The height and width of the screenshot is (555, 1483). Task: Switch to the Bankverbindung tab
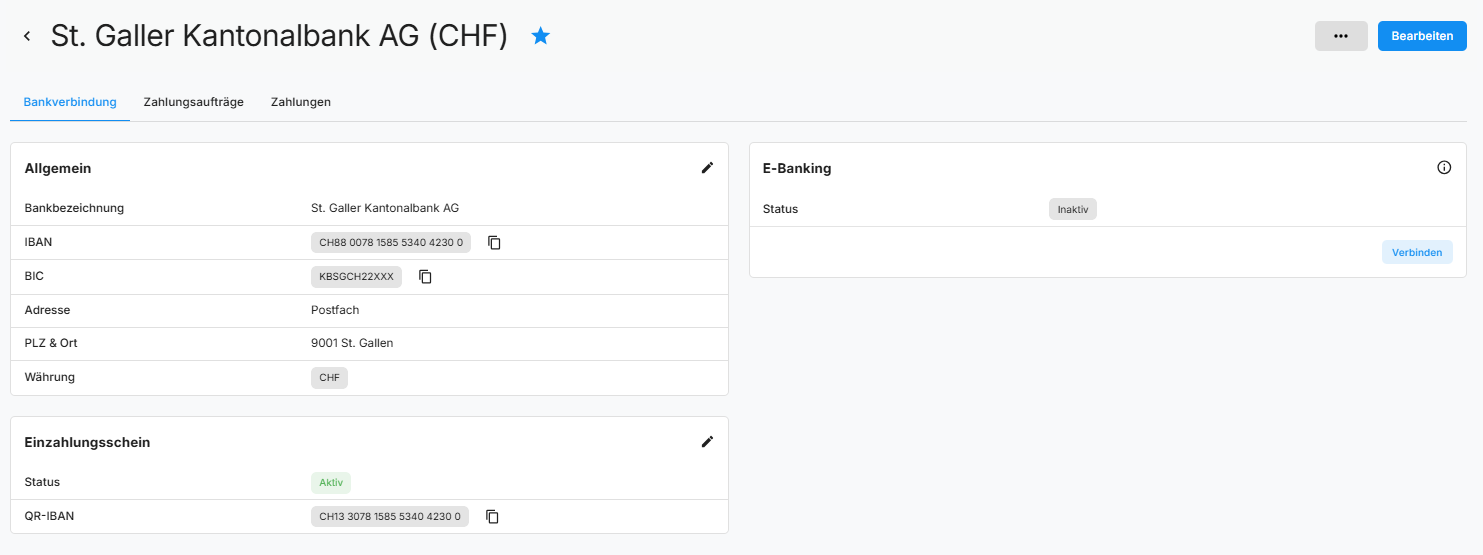(70, 102)
